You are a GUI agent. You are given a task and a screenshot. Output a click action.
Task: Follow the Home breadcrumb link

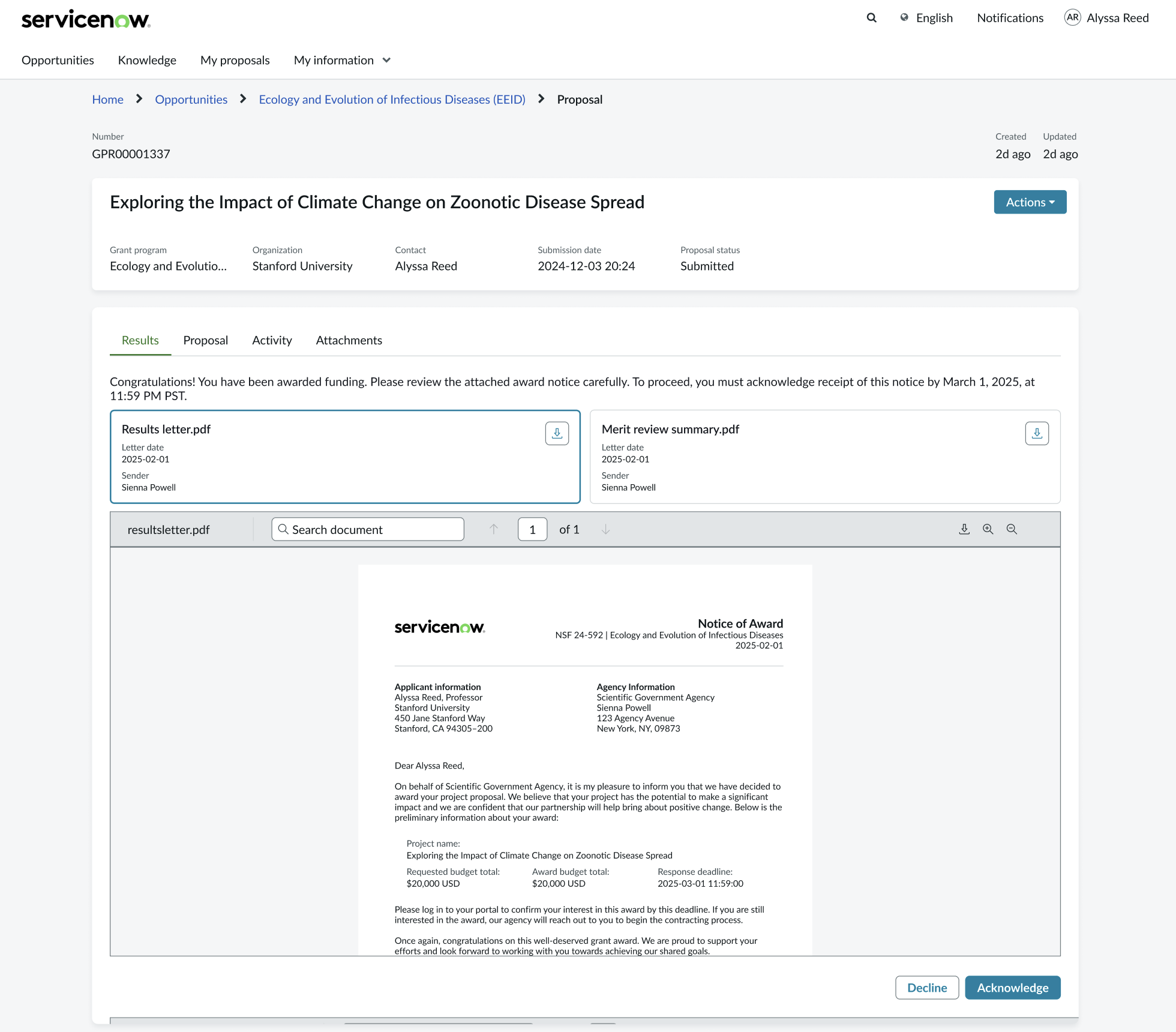[108, 100]
